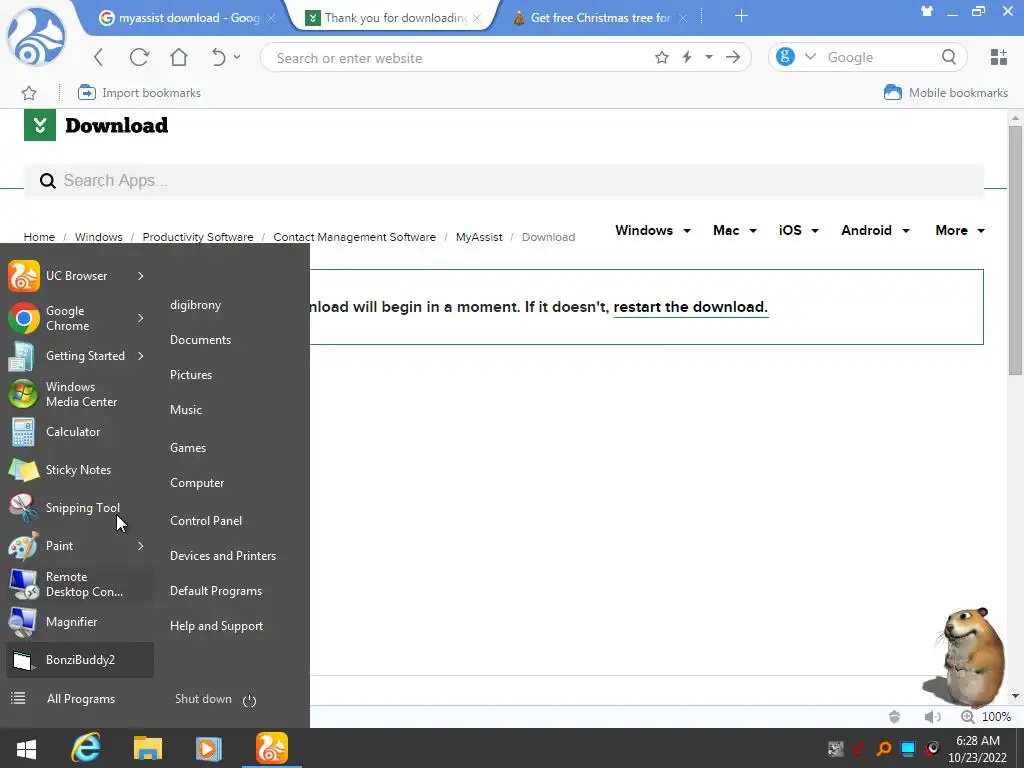Open a new tab with plus icon
The width and height of the screenshot is (1024, 768).
[741, 16]
